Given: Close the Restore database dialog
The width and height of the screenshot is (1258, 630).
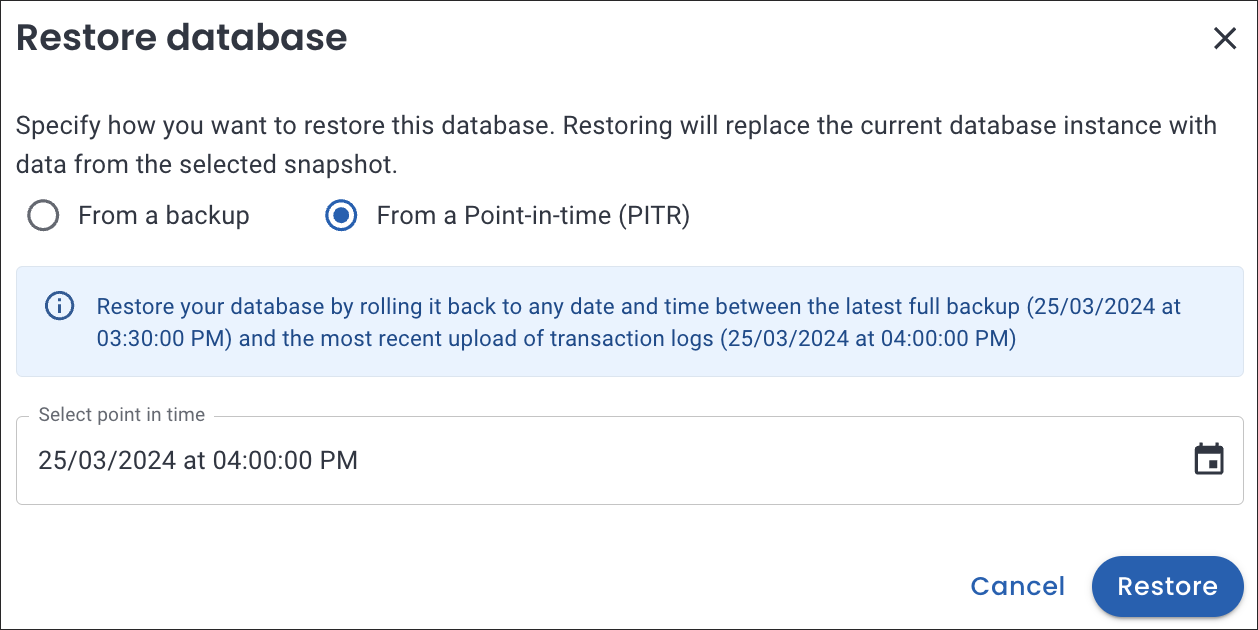Looking at the screenshot, I should pos(1224,39).
